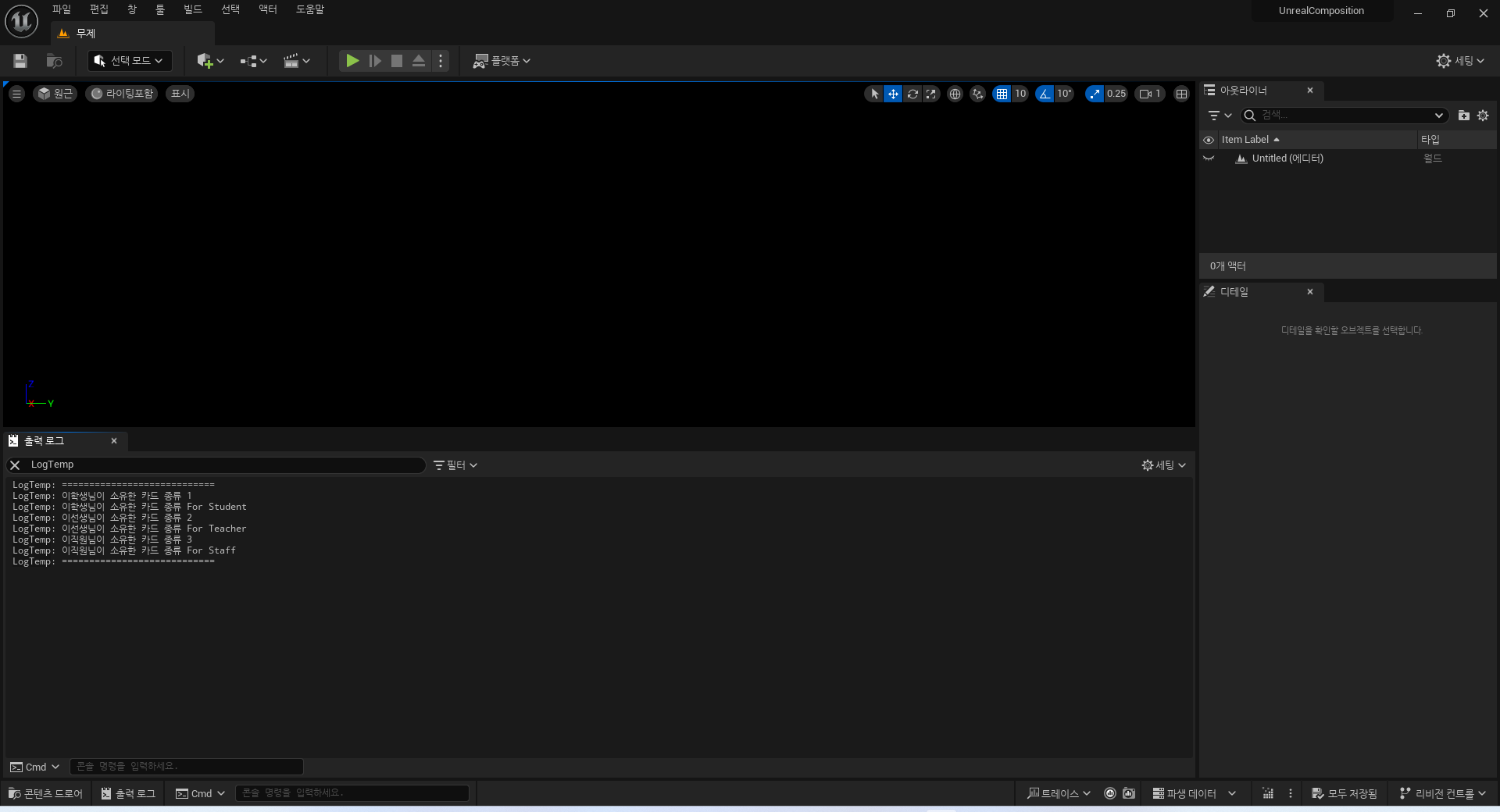The image size is (1500, 812).
Task: Click the Eject from player button
Action: [419, 61]
